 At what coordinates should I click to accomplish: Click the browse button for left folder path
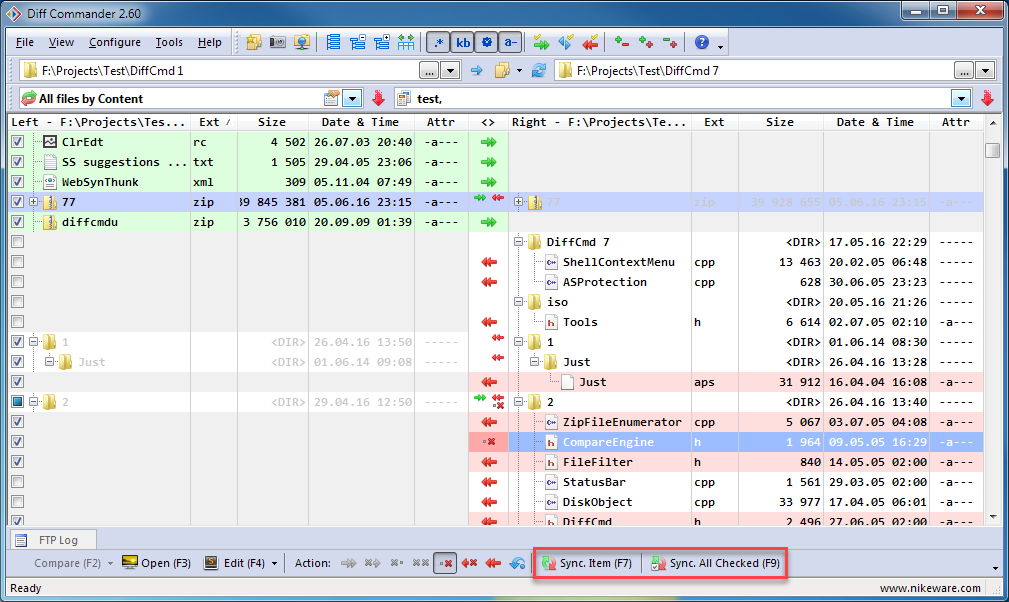(429, 70)
